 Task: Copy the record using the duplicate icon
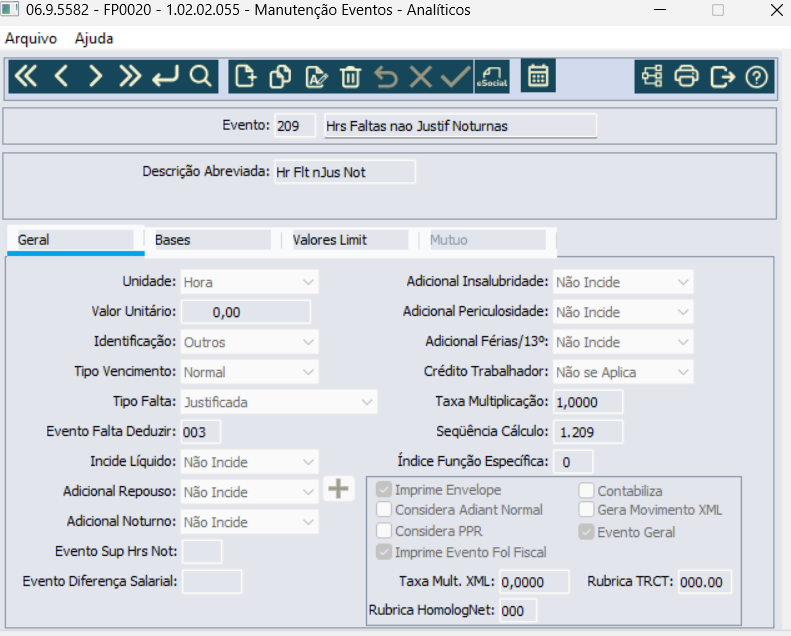click(280, 77)
